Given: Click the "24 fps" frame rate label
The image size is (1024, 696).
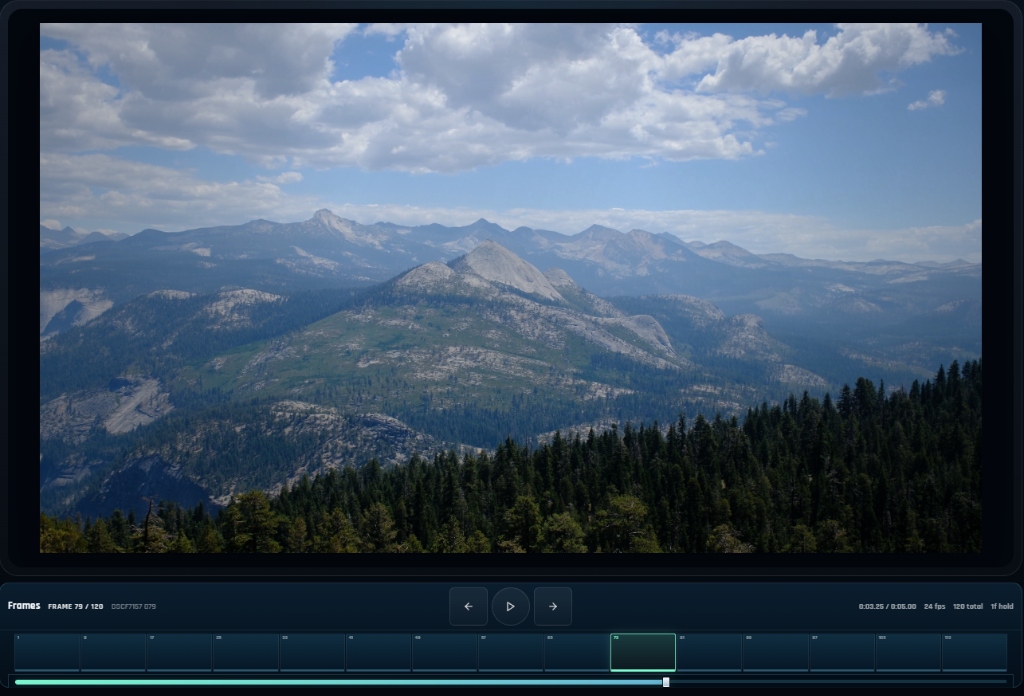Looking at the screenshot, I should (x=935, y=607).
